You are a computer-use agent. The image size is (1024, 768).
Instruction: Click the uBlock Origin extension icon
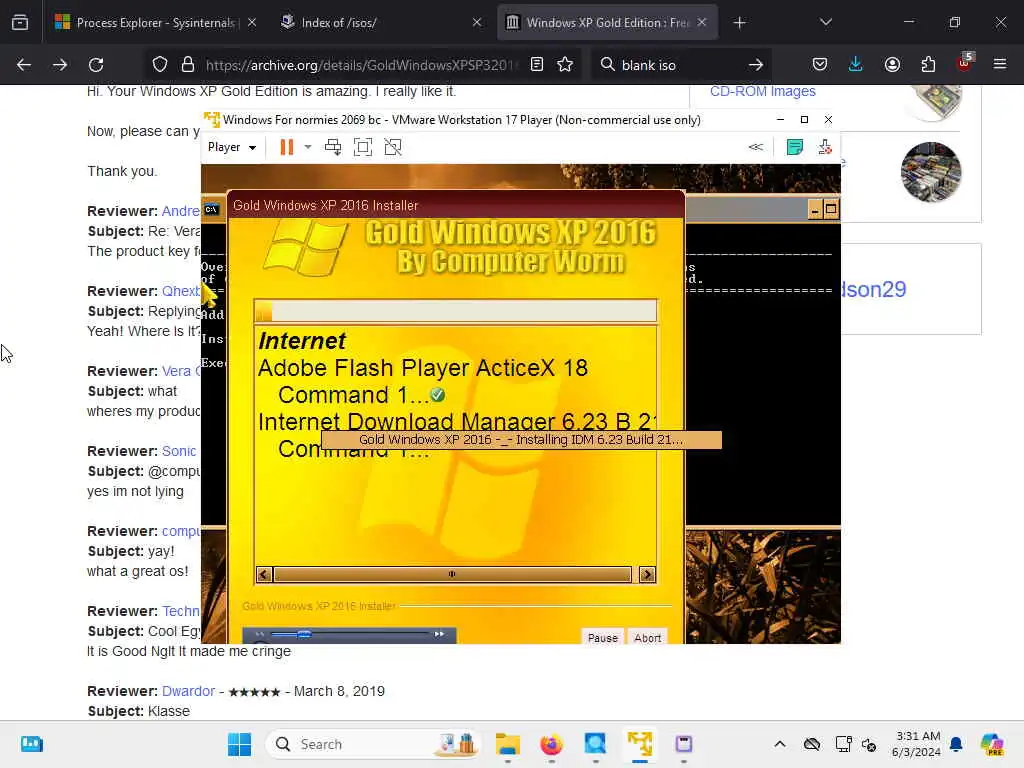965,63
